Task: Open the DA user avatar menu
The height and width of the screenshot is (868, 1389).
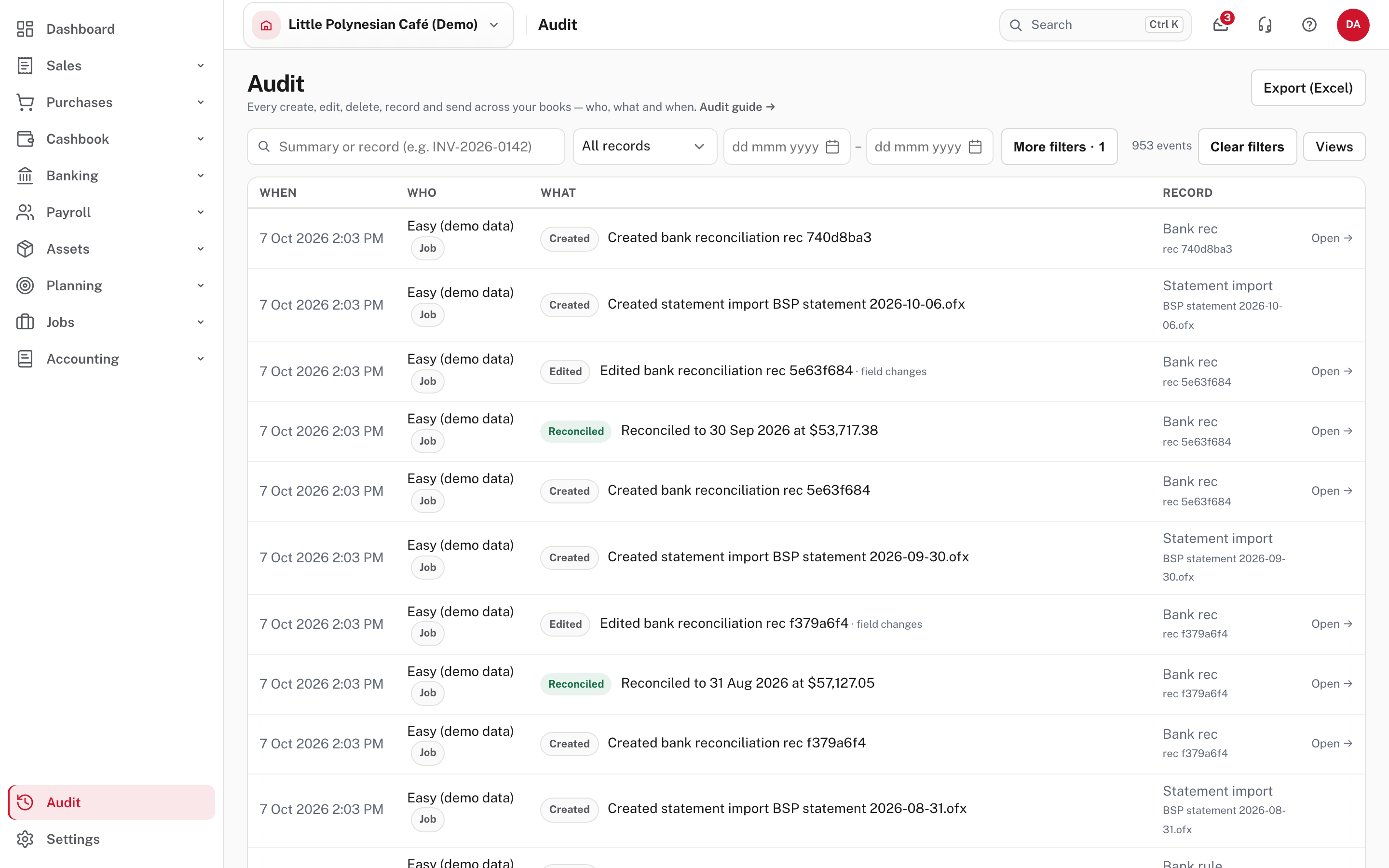Action: pos(1353,25)
